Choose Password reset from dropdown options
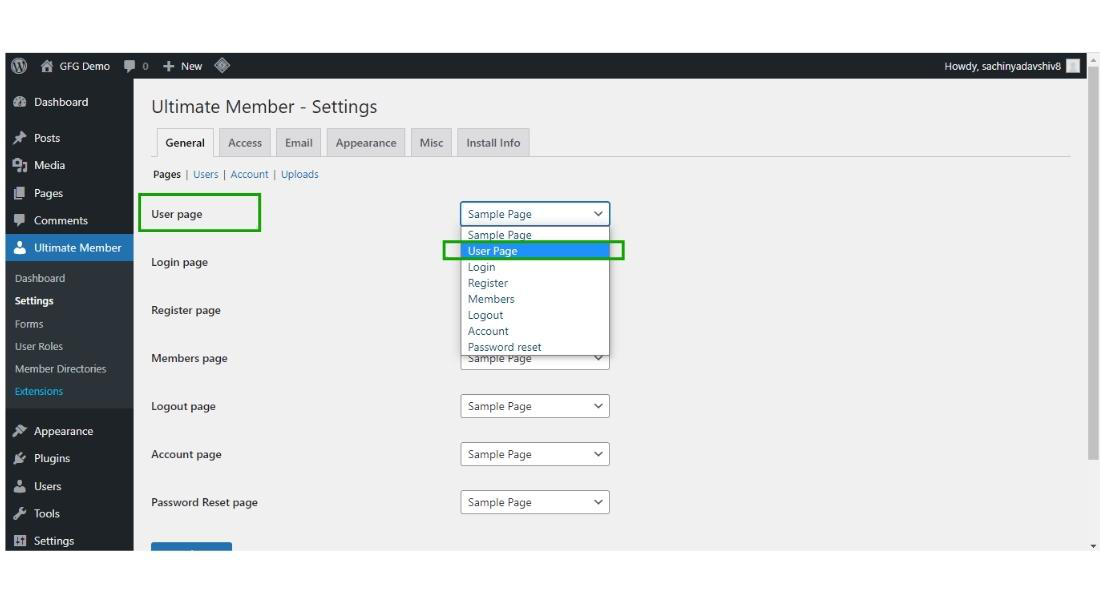 (505, 347)
